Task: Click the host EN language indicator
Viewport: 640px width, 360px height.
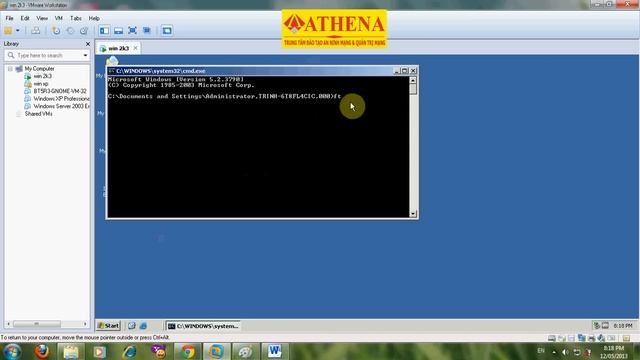Action: coord(541,351)
